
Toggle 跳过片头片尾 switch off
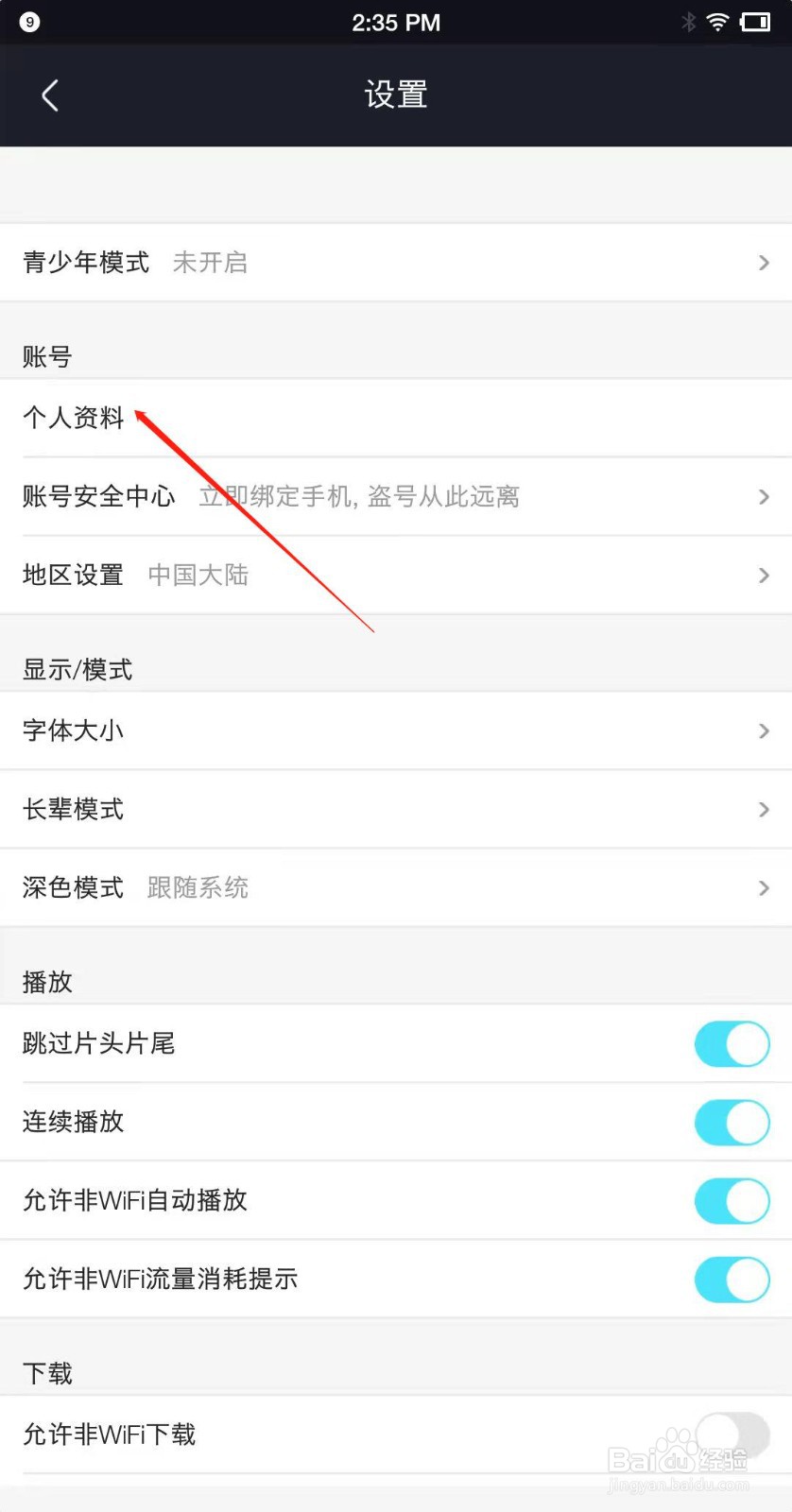click(732, 1043)
